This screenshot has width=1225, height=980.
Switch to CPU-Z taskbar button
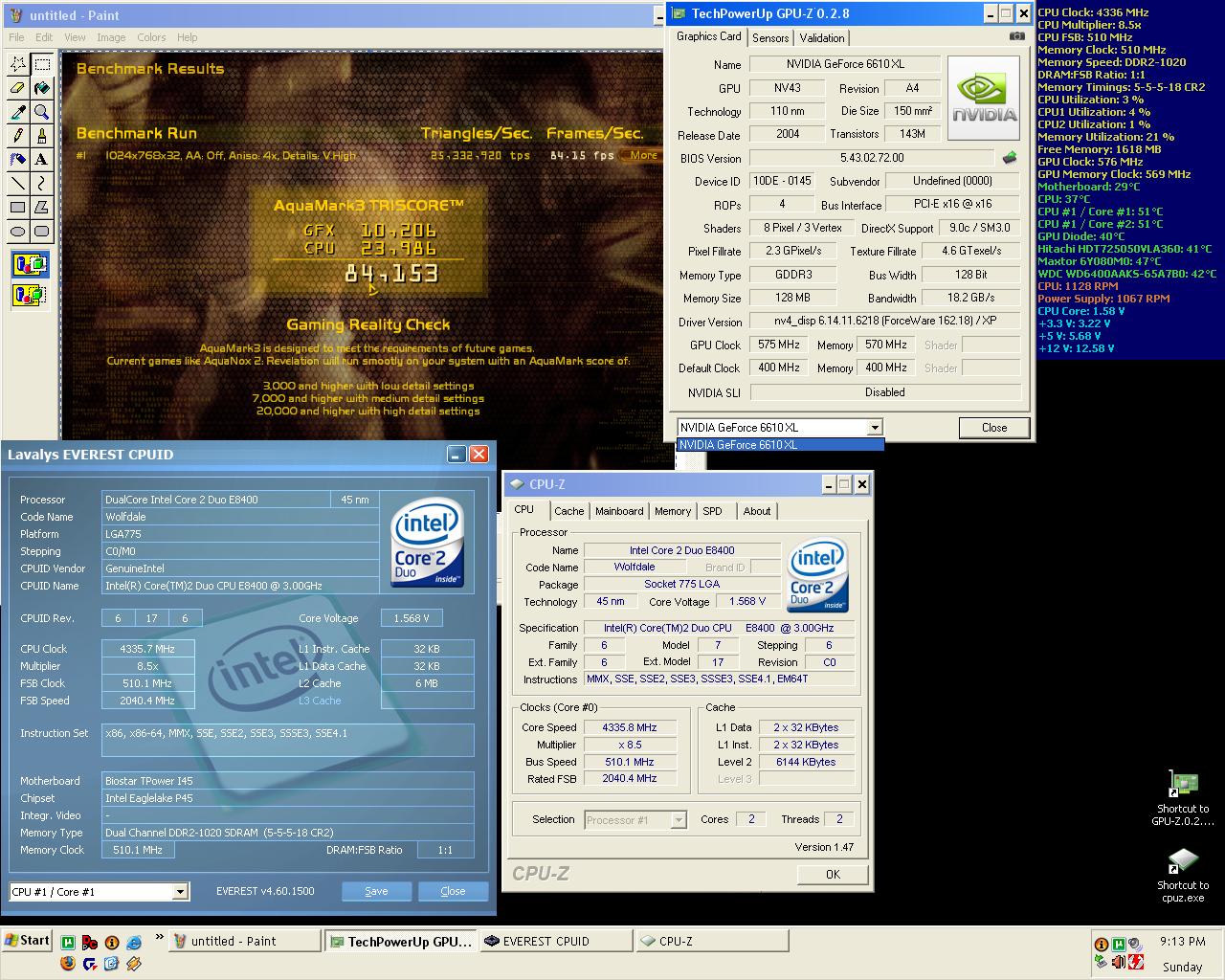[711, 942]
